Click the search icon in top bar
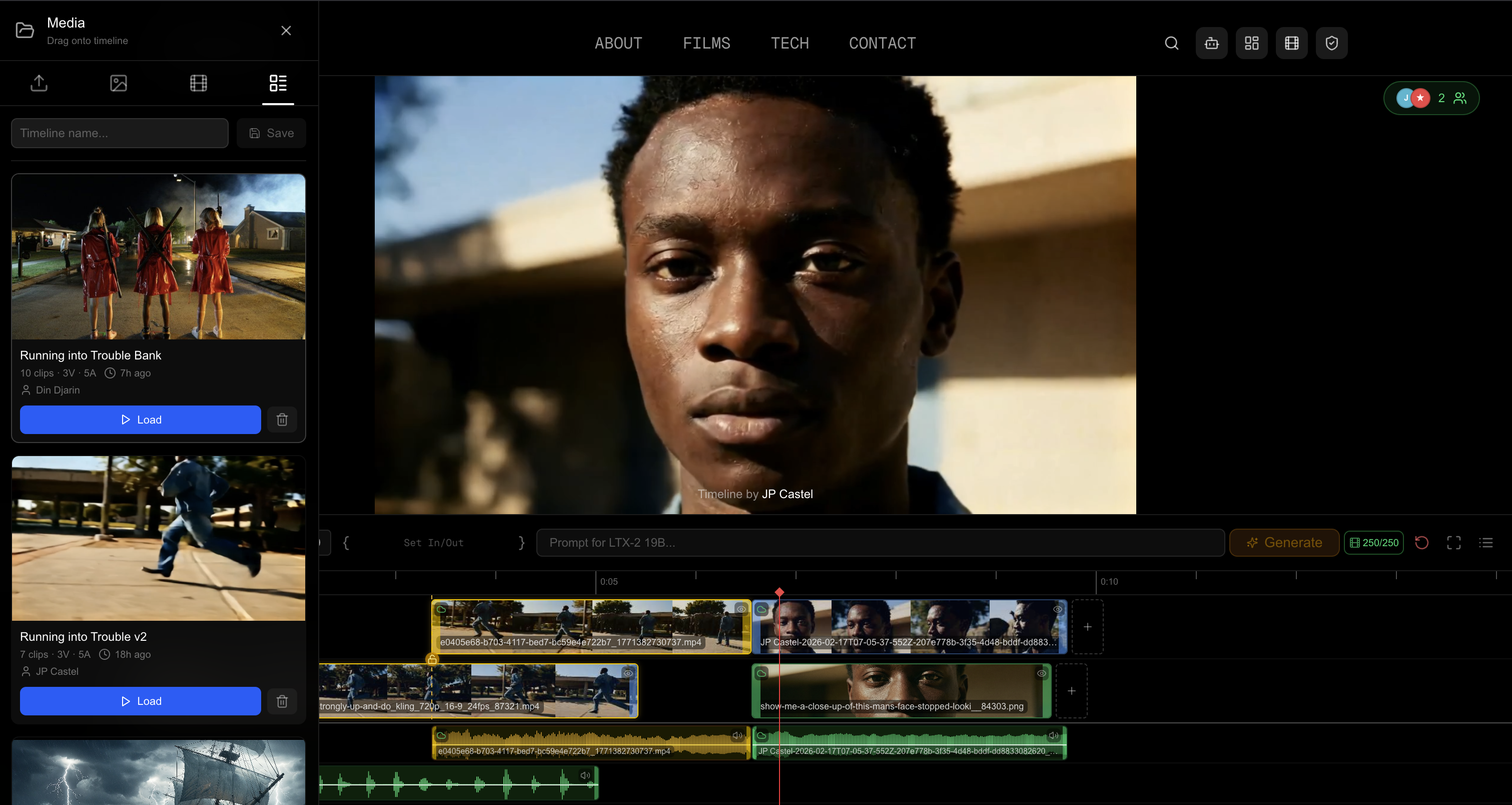This screenshot has width=1512, height=805. (x=1171, y=43)
